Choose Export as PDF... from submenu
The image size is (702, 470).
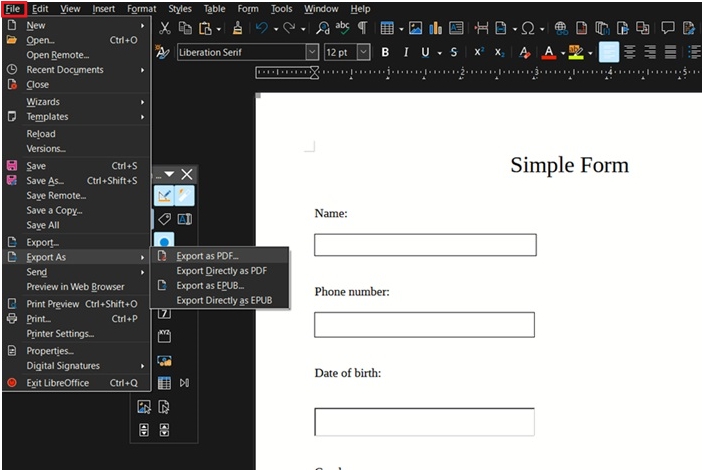point(220,256)
